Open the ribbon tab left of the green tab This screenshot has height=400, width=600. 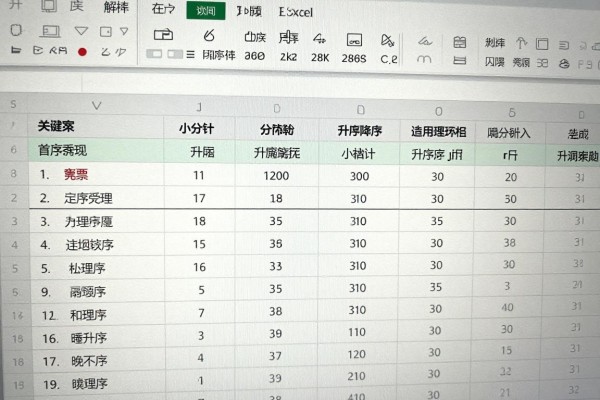coord(163,9)
